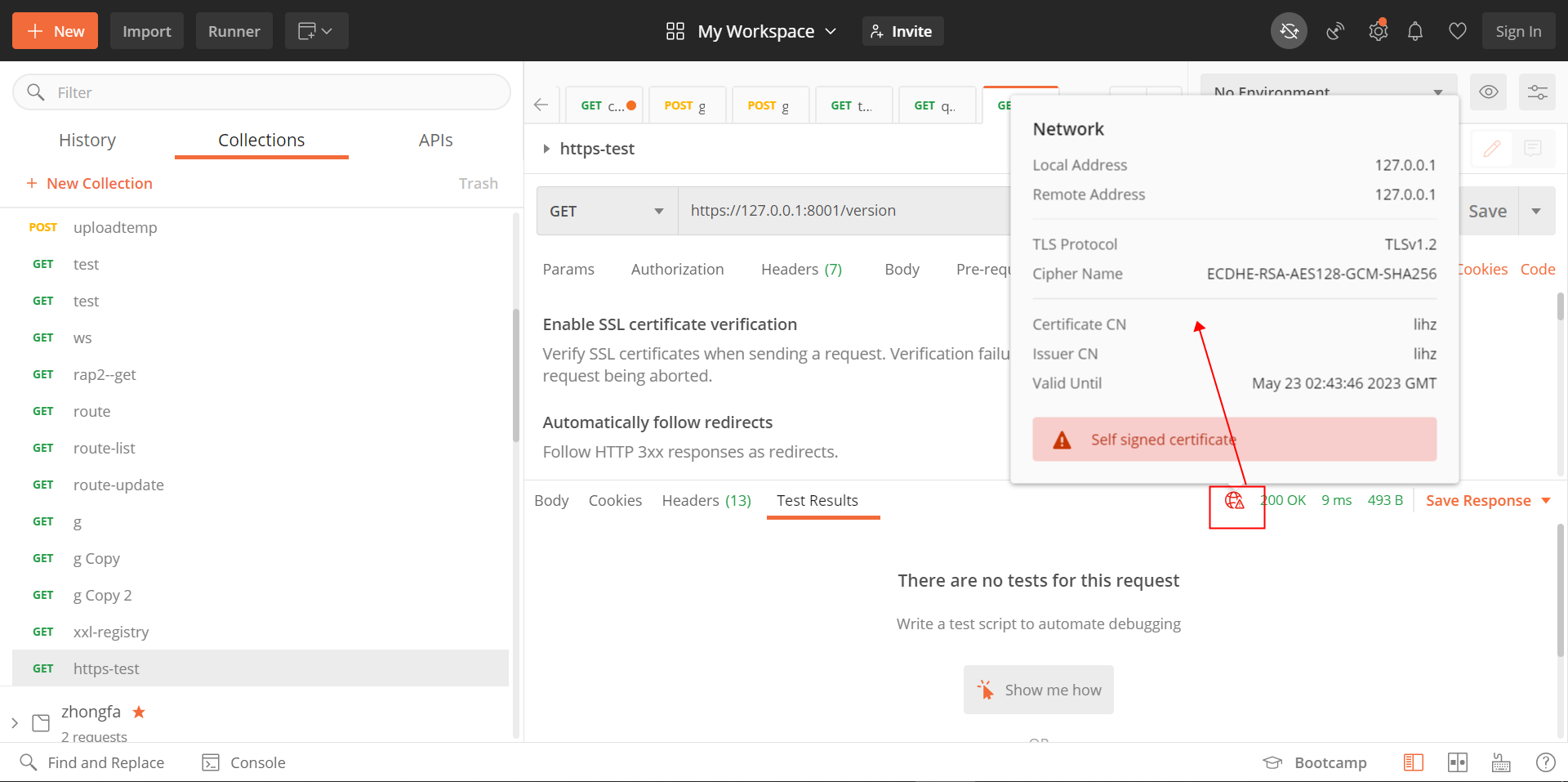
Task: Switch to the History tab
Action: [x=87, y=140]
